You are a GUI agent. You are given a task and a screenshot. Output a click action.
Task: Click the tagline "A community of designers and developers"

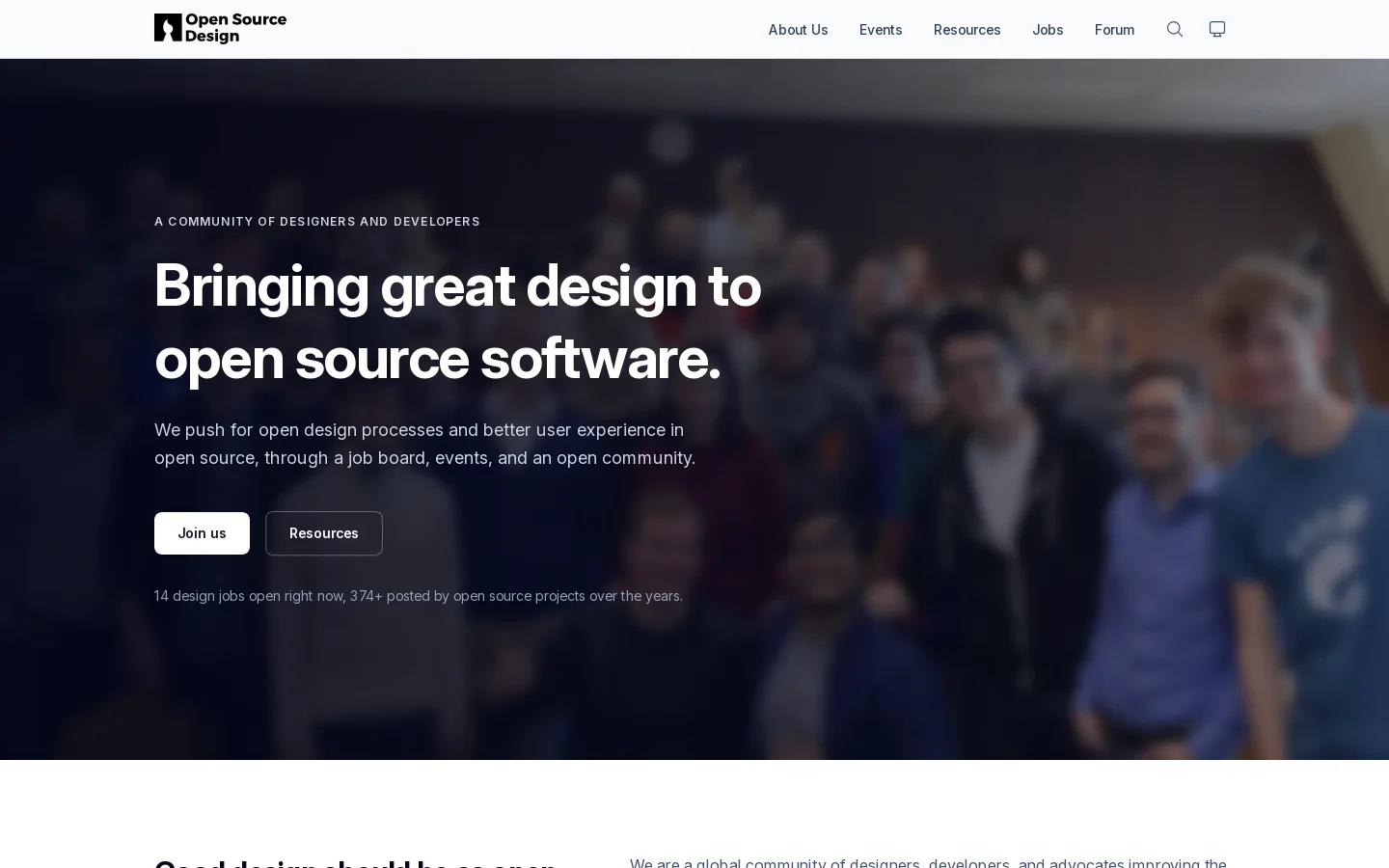click(317, 222)
